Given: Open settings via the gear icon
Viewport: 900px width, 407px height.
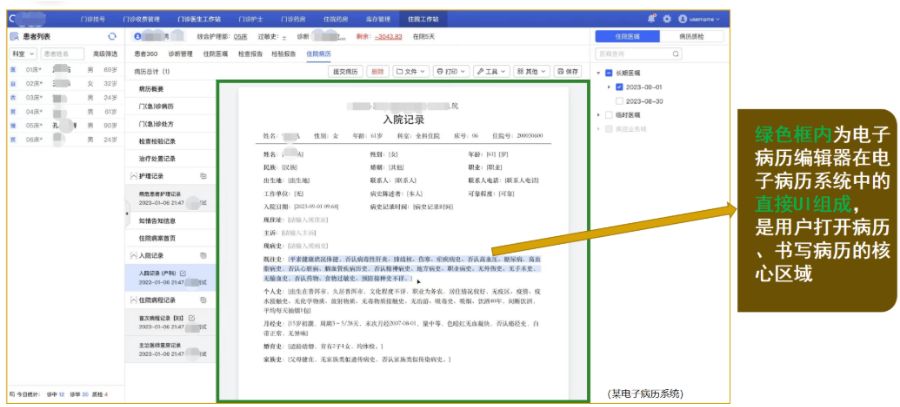Looking at the screenshot, I should (666, 18).
